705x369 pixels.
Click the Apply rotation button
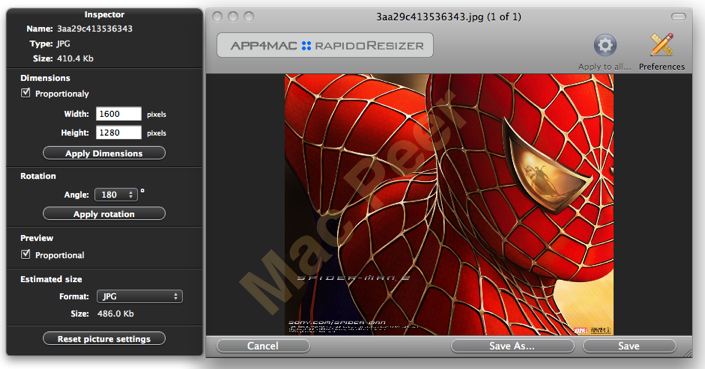click(104, 214)
